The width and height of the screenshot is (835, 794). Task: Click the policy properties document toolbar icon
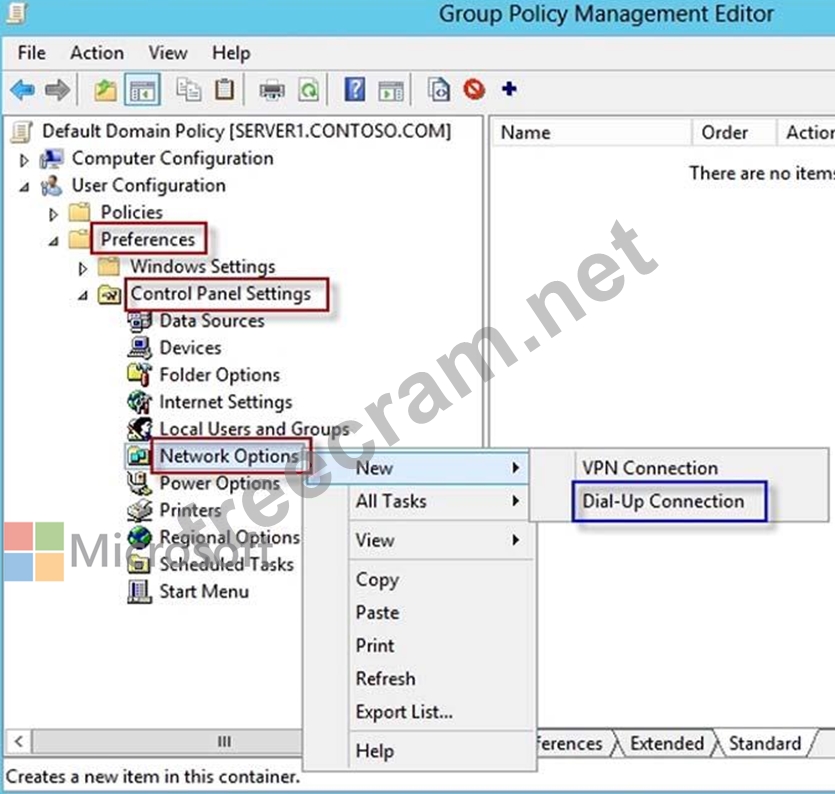coord(439,89)
